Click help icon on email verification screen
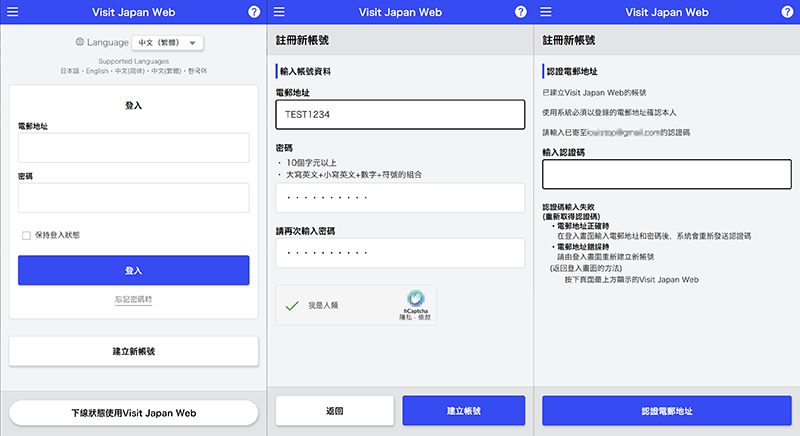The height and width of the screenshot is (436, 800). click(x=787, y=12)
